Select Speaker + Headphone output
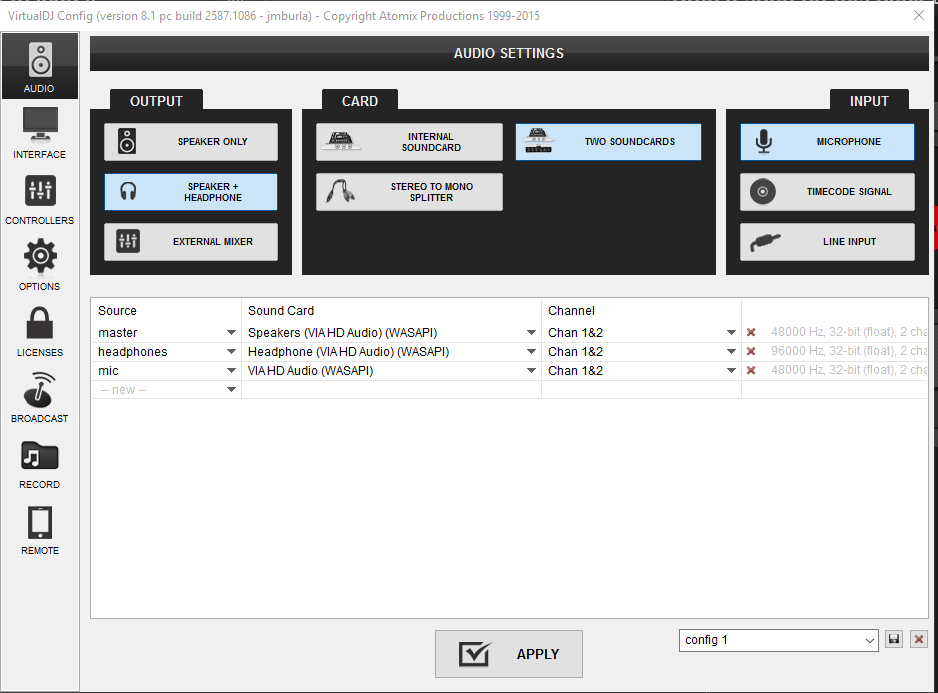 [x=191, y=192]
